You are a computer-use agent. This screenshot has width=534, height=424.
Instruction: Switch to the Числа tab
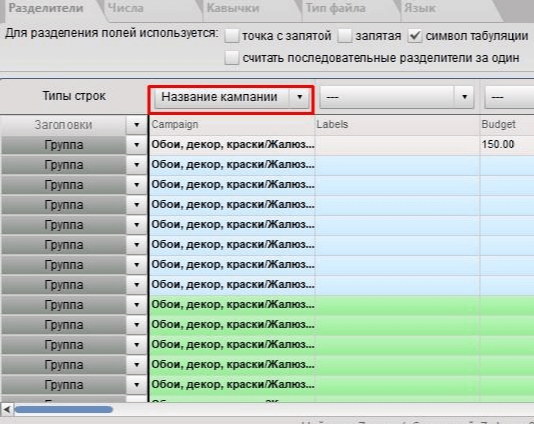126,8
